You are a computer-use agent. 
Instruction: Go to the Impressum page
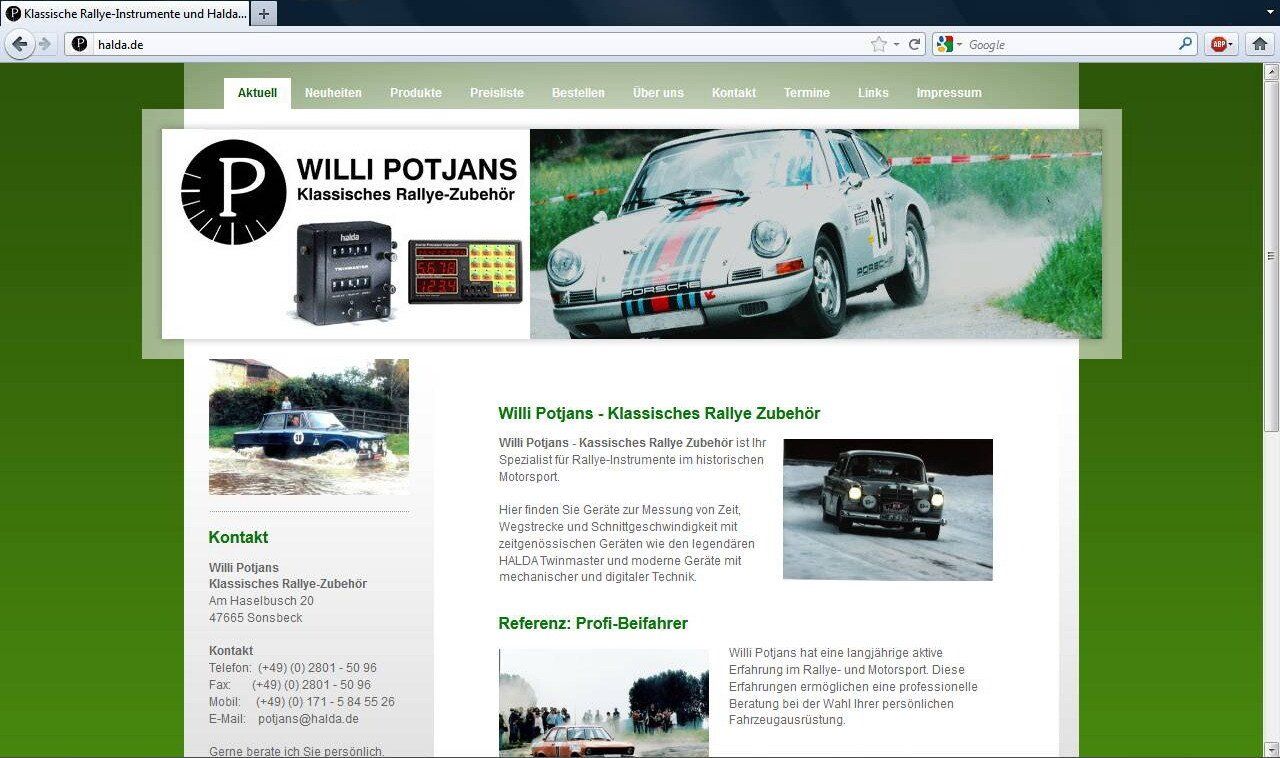tap(948, 93)
